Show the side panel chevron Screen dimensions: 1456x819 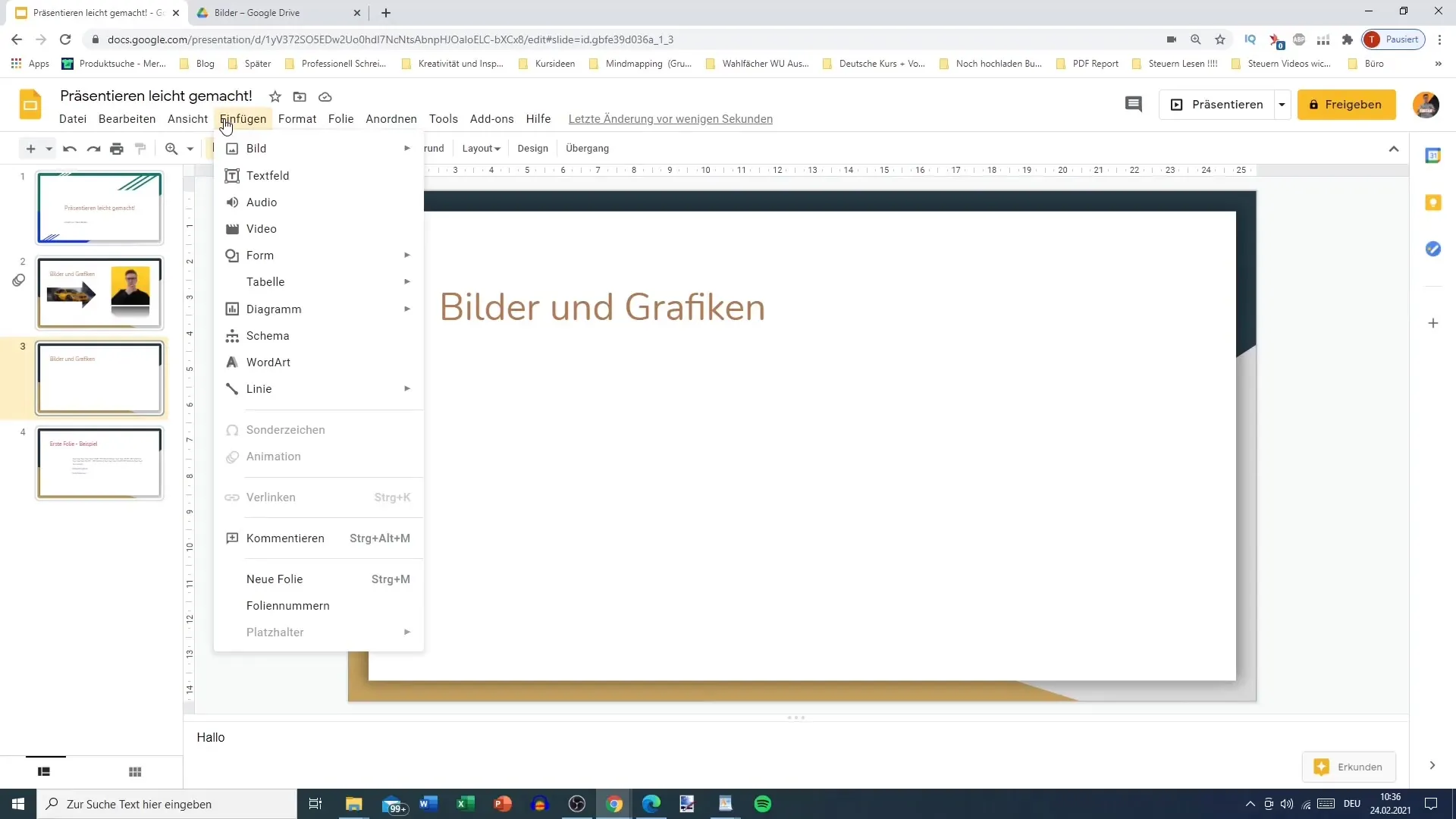[x=1432, y=766]
